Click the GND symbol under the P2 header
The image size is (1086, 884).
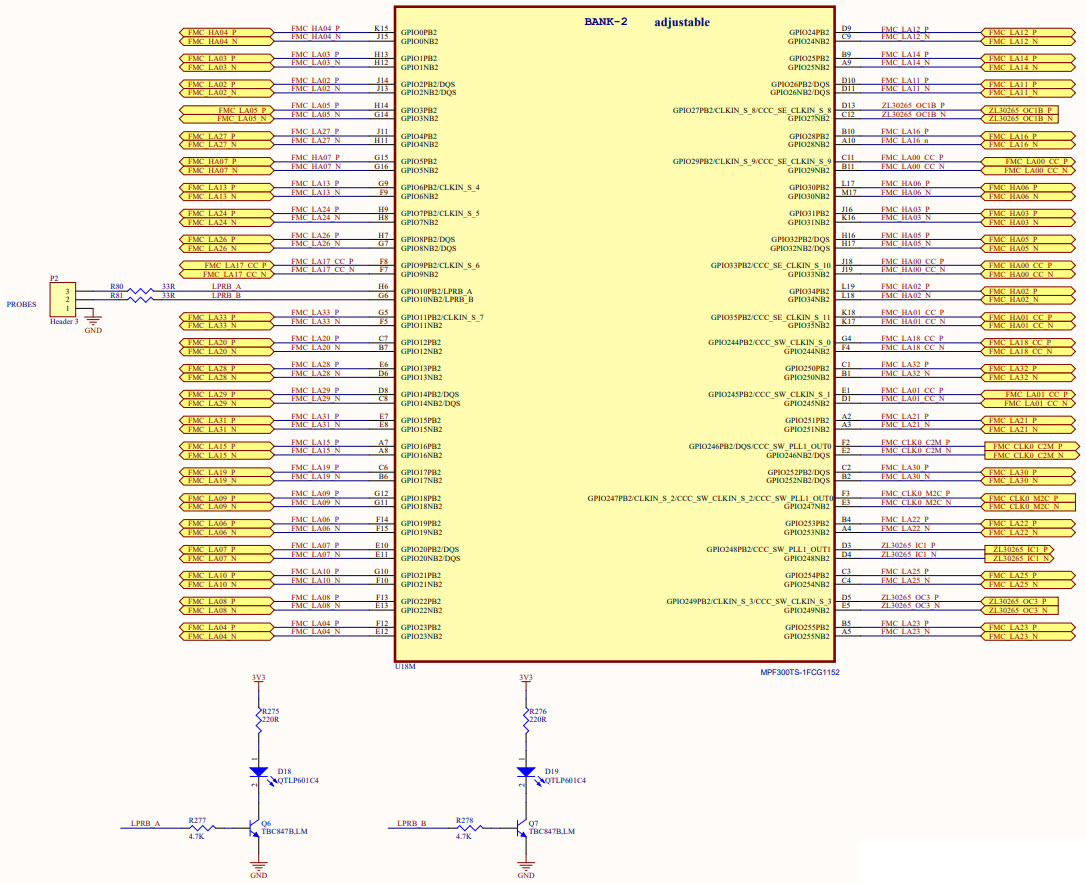tap(93, 319)
